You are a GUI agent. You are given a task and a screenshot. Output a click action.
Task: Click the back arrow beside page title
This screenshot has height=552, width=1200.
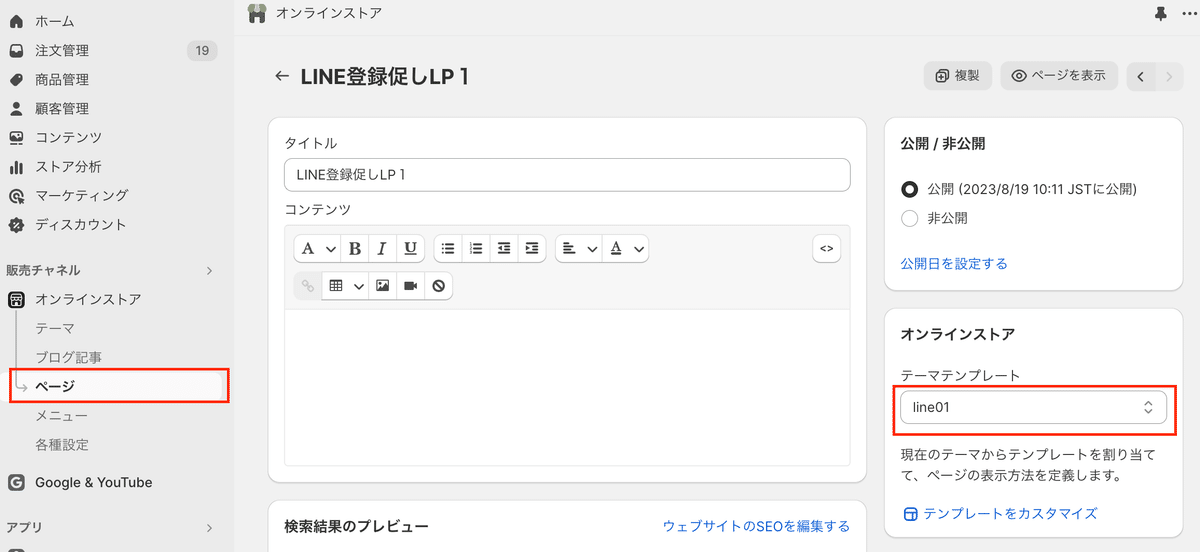tap(282, 76)
